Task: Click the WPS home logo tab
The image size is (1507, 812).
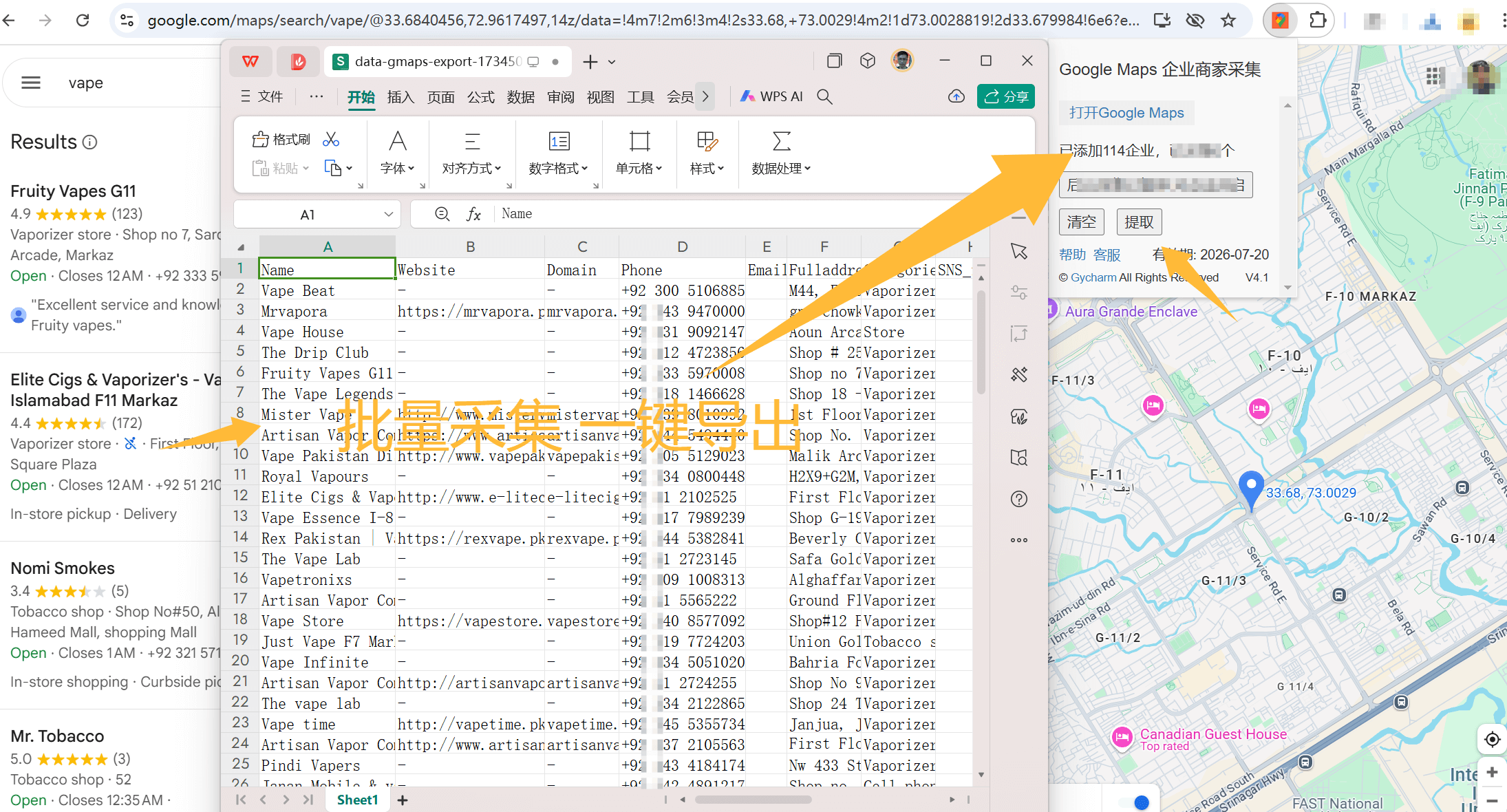Action: point(250,62)
